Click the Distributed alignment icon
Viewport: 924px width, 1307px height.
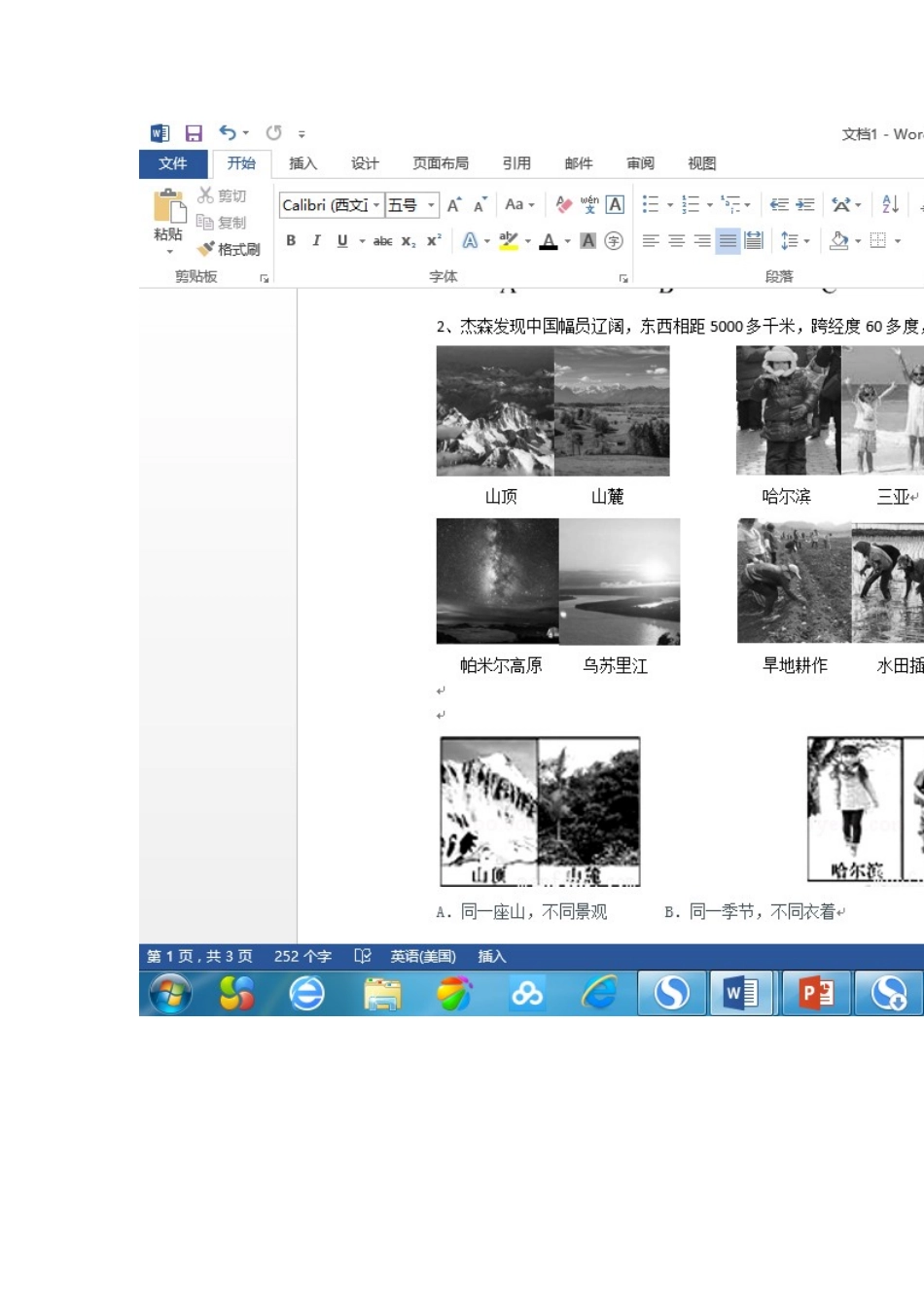pos(754,240)
